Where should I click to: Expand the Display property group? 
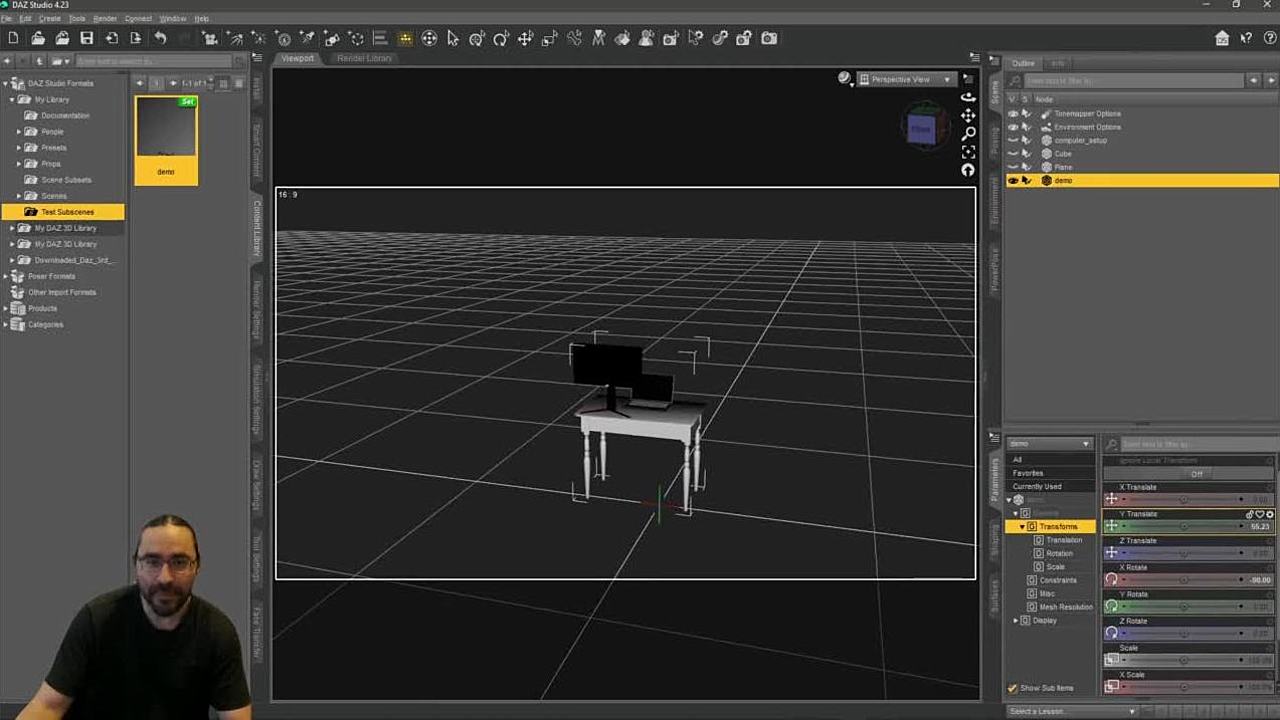click(x=1016, y=620)
